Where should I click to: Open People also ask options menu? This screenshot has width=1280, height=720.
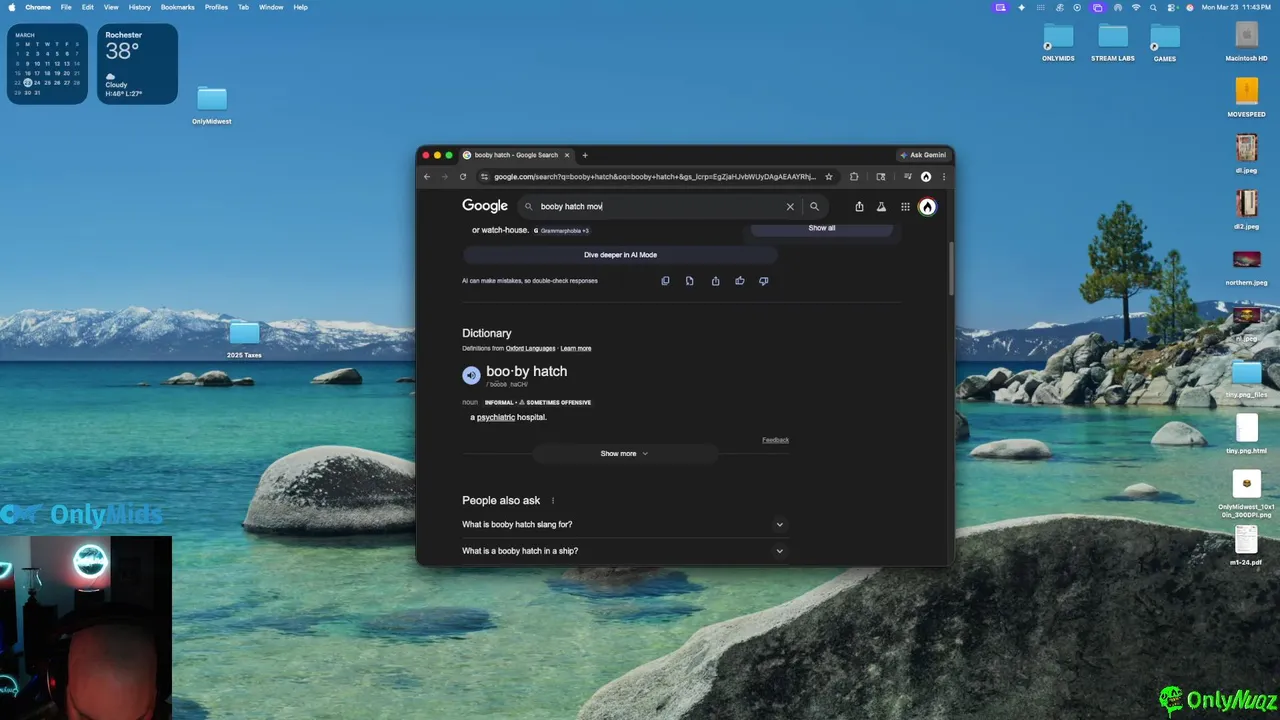tap(552, 501)
